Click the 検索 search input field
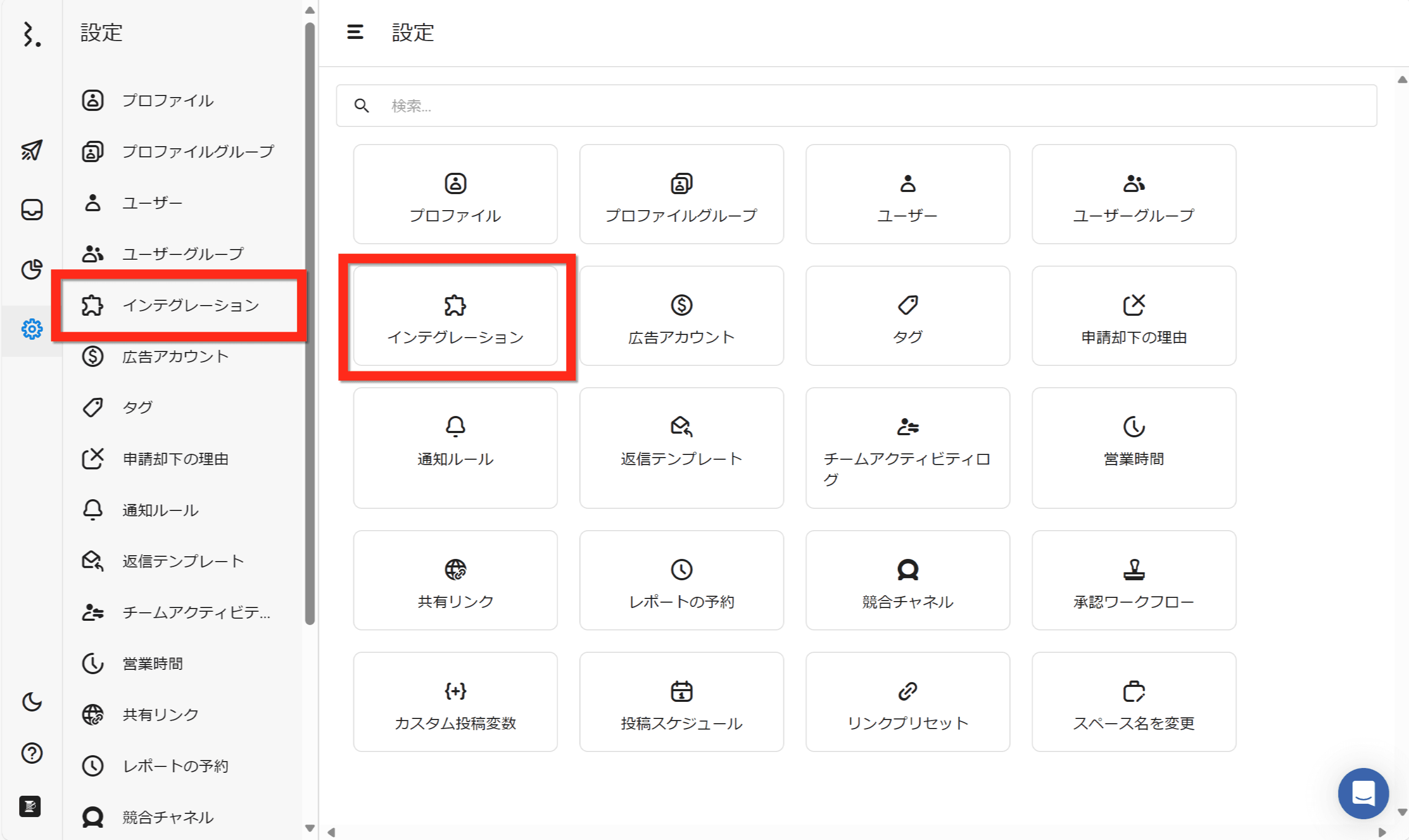Viewport: 1409px width, 840px height. pos(856,106)
